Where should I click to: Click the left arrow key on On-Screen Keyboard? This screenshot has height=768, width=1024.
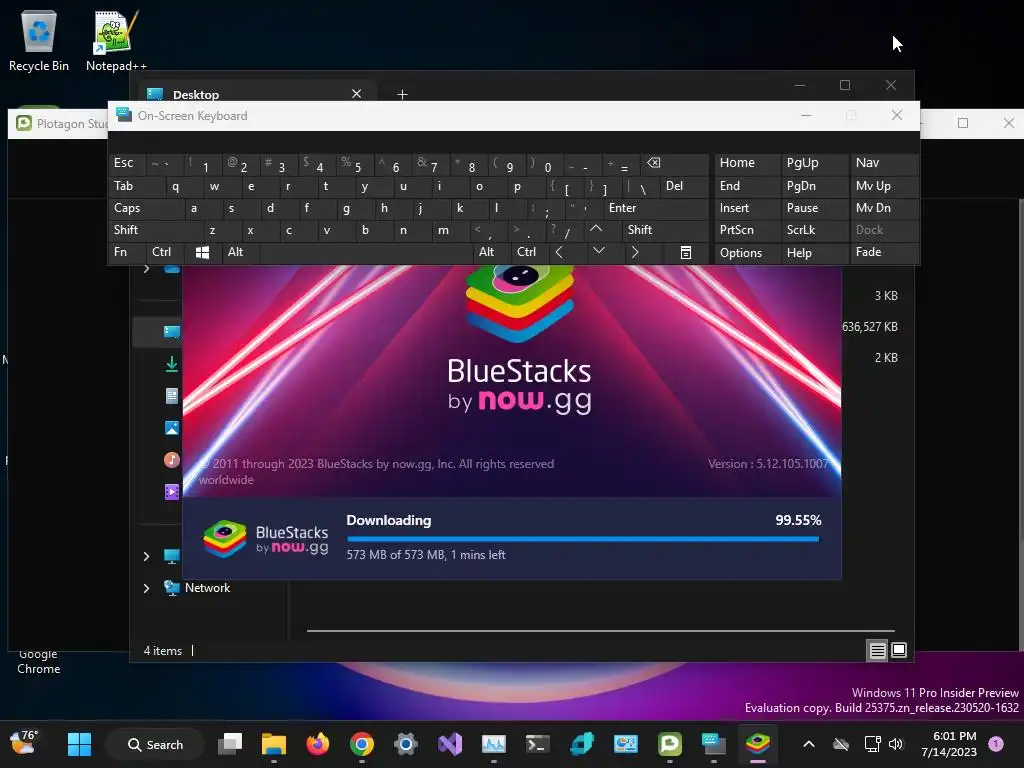(559, 252)
